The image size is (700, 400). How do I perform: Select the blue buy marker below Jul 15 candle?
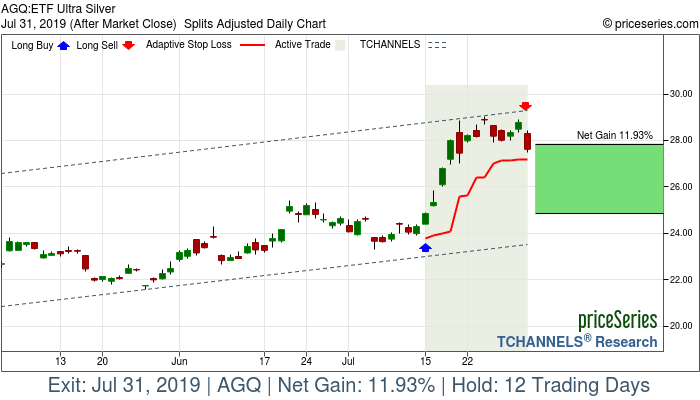click(x=425, y=247)
